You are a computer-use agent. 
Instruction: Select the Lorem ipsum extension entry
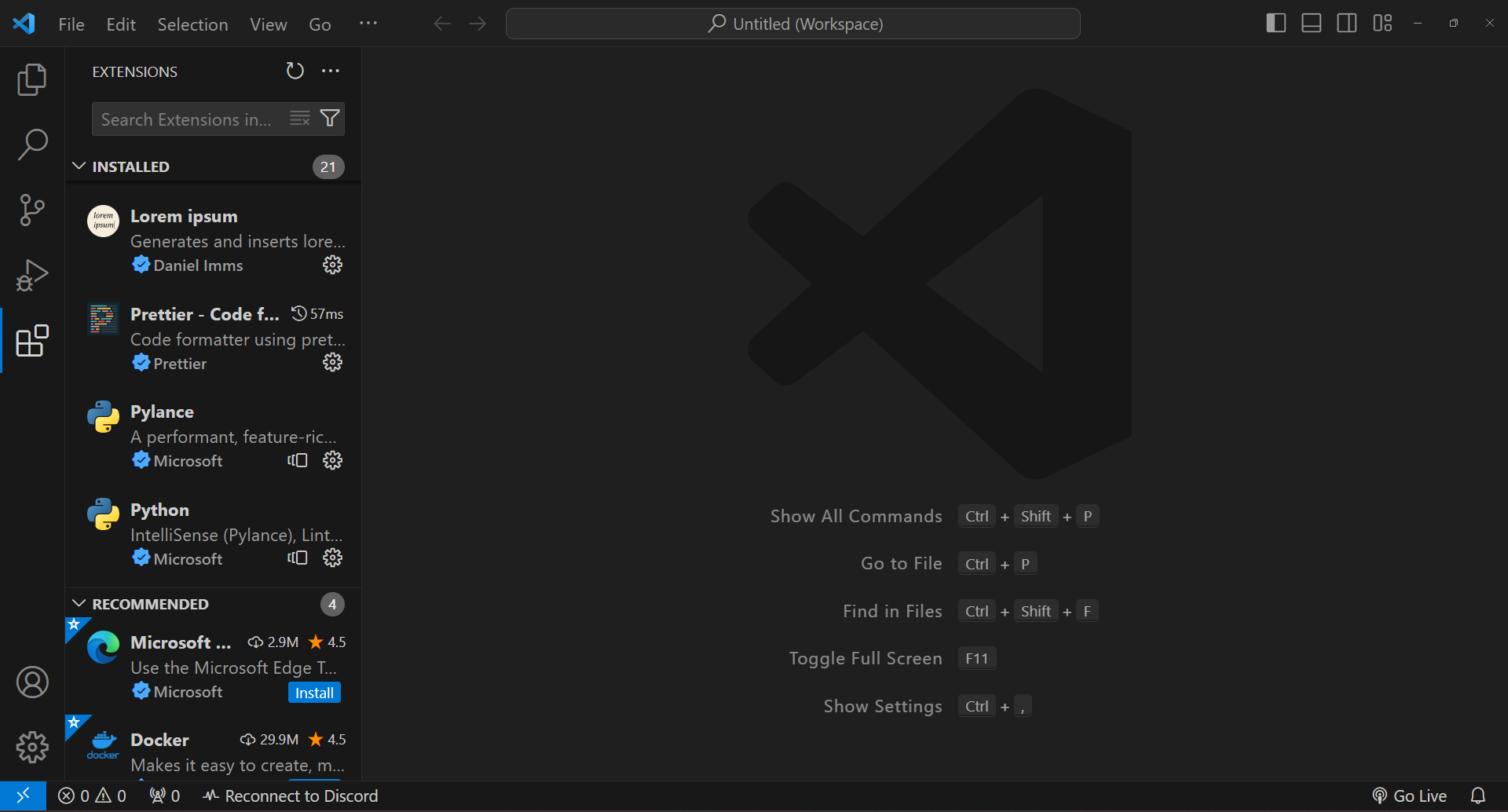point(213,240)
